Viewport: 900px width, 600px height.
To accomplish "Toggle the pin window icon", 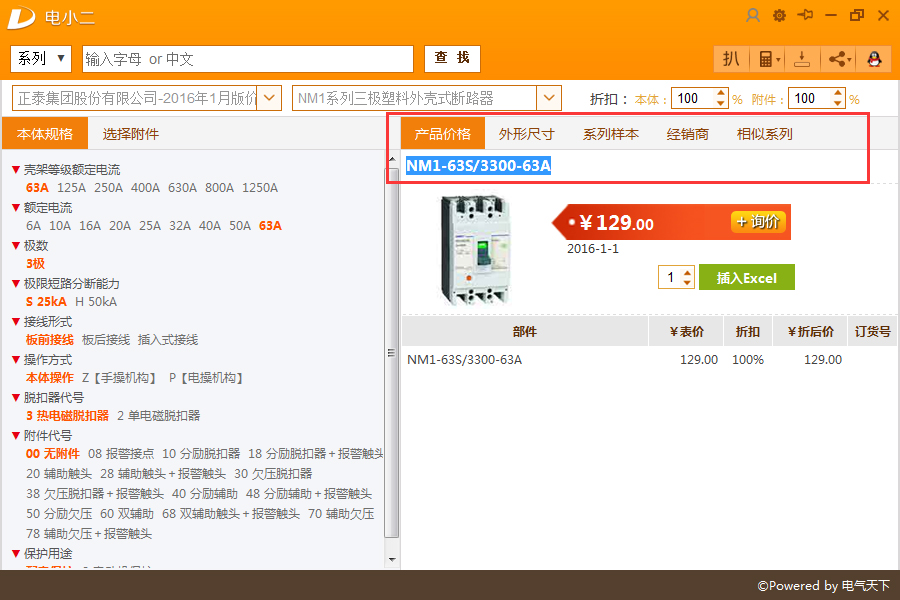I will pos(805,15).
